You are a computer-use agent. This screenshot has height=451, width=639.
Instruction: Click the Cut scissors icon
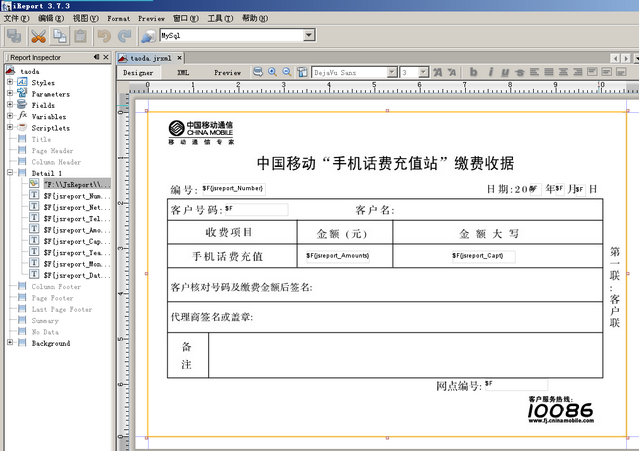pos(38,36)
